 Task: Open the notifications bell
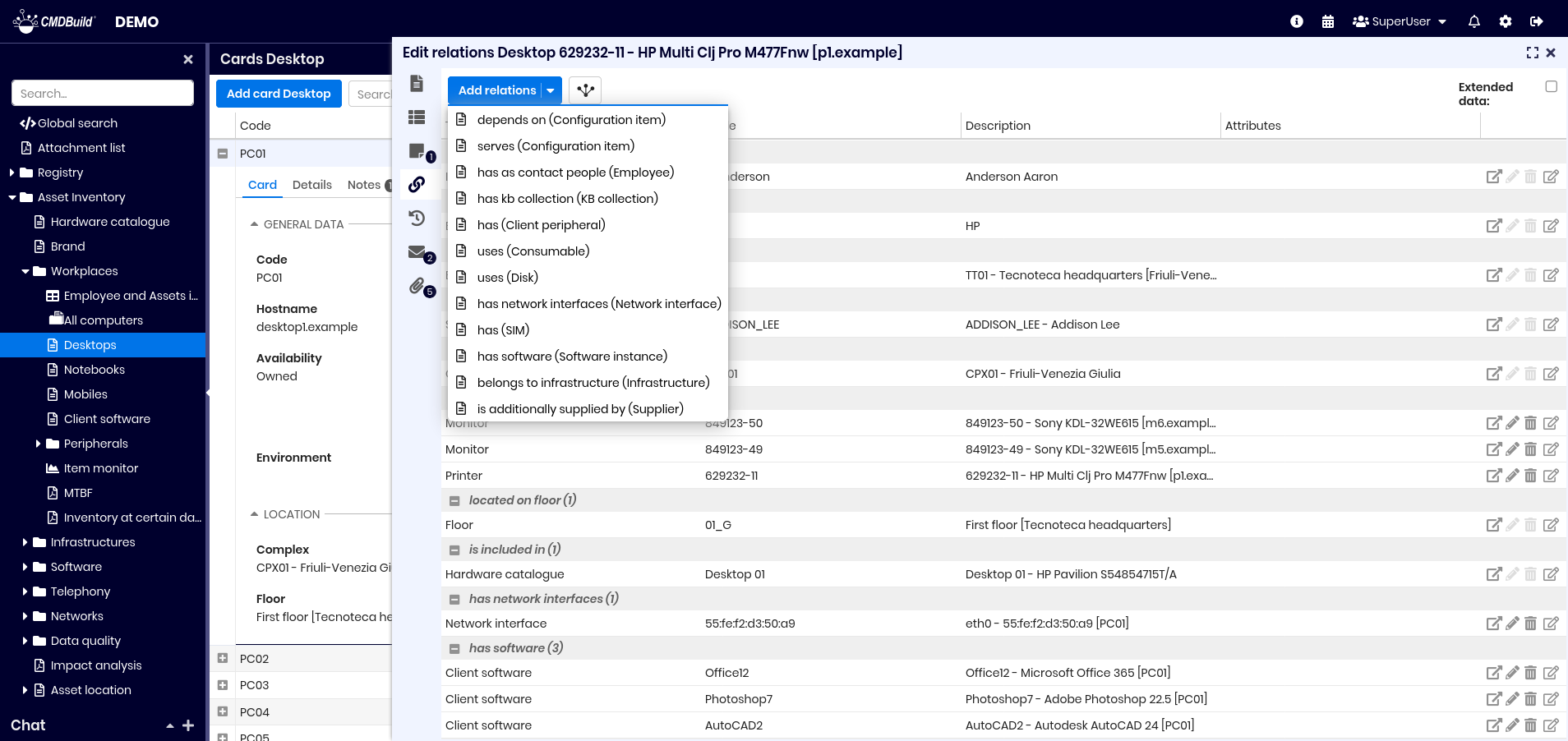pyautogui.click(x=1473, y=21)
